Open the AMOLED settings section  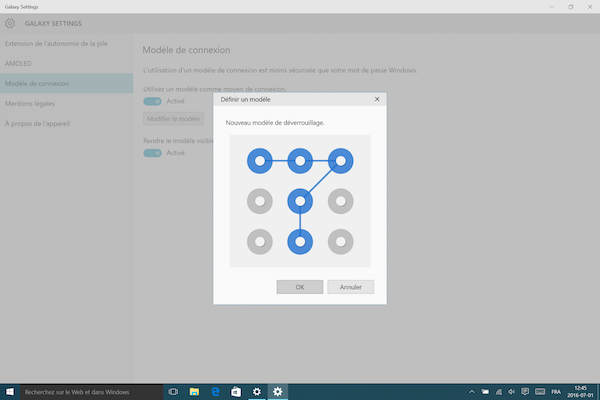pyautogui.click(x=67, y=64)
